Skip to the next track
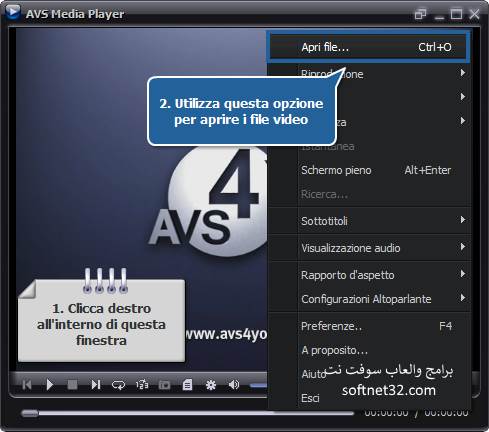 96,385
